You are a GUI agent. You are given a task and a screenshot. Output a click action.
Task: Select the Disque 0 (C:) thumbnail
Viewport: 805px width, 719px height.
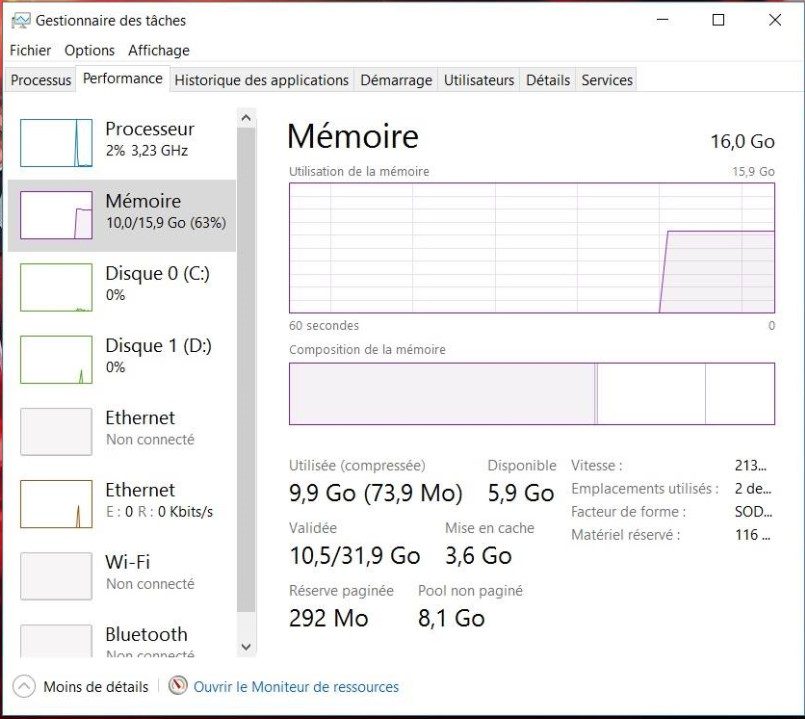click(x=56, y=288)
